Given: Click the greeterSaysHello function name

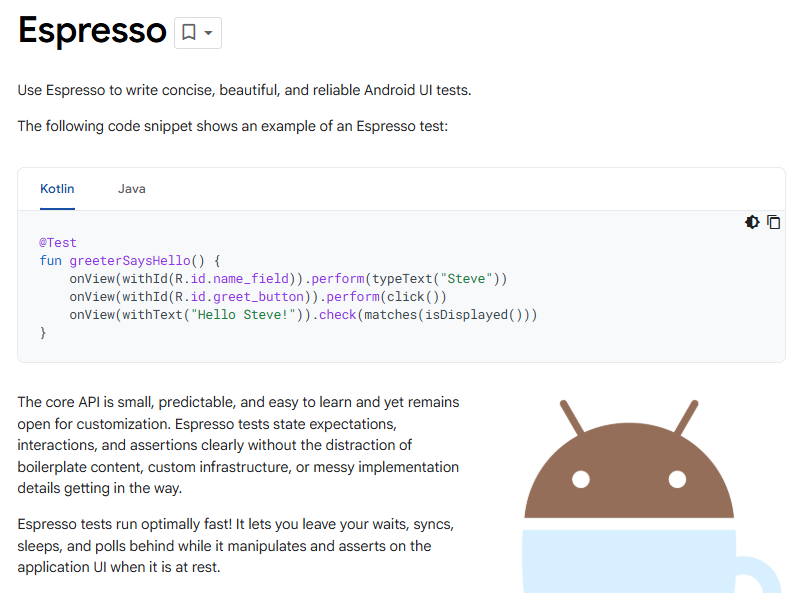Looking at the screenshot, I should [x=130, y=261].
